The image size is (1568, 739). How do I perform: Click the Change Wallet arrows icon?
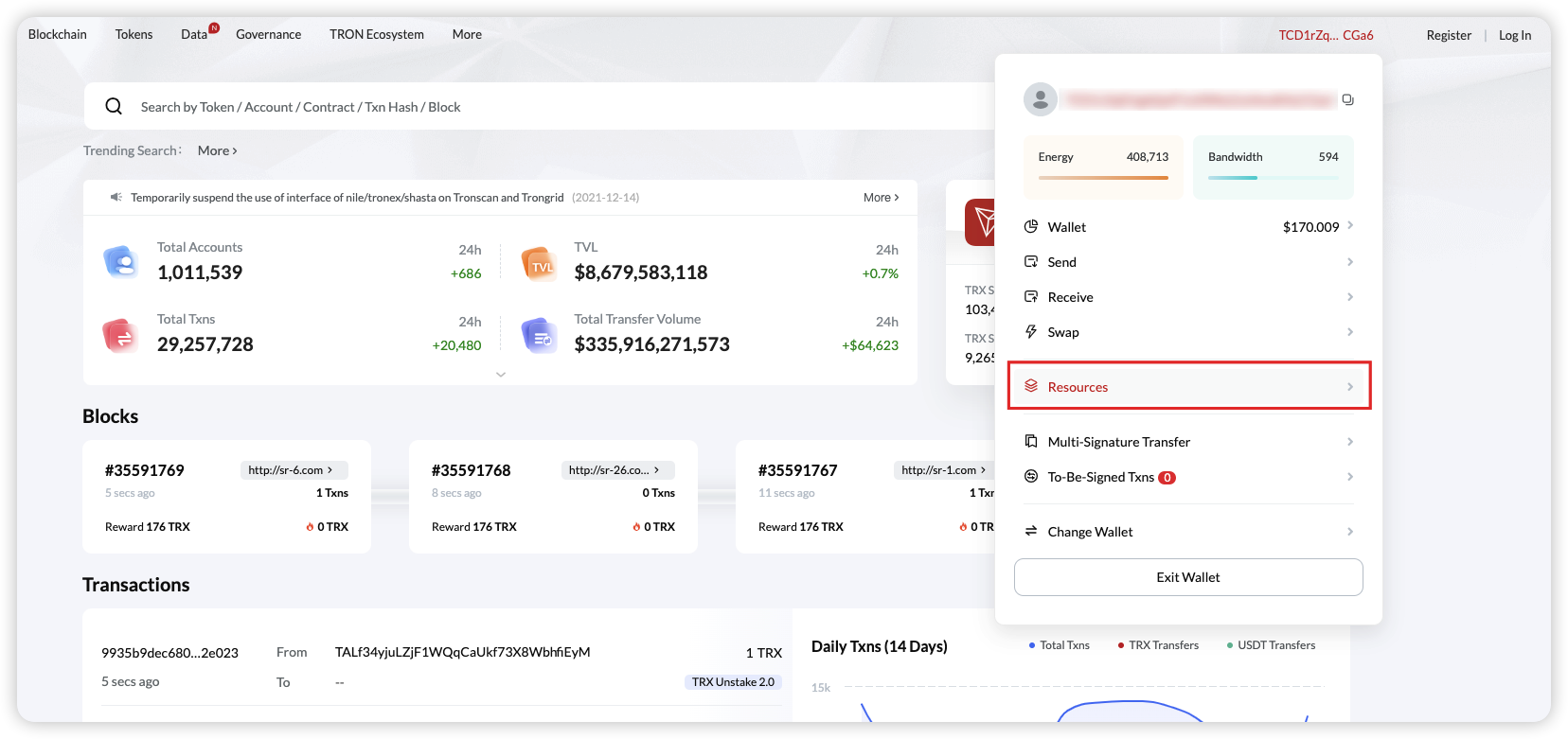[x=1031, y=531]
